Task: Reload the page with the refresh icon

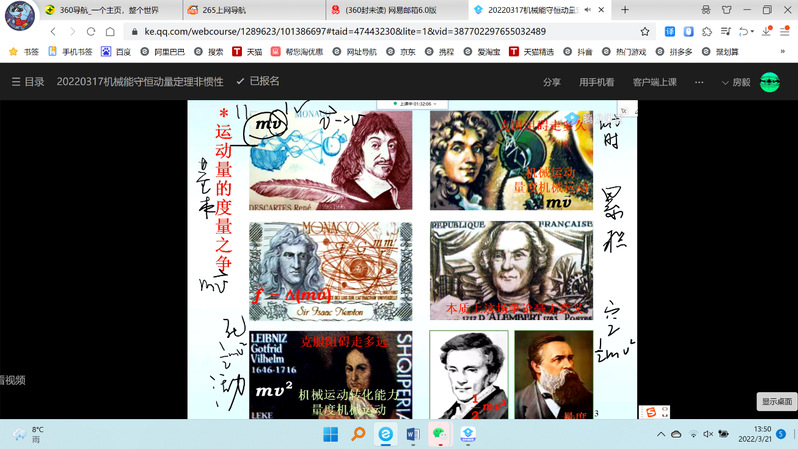Action: coord(90,31)
